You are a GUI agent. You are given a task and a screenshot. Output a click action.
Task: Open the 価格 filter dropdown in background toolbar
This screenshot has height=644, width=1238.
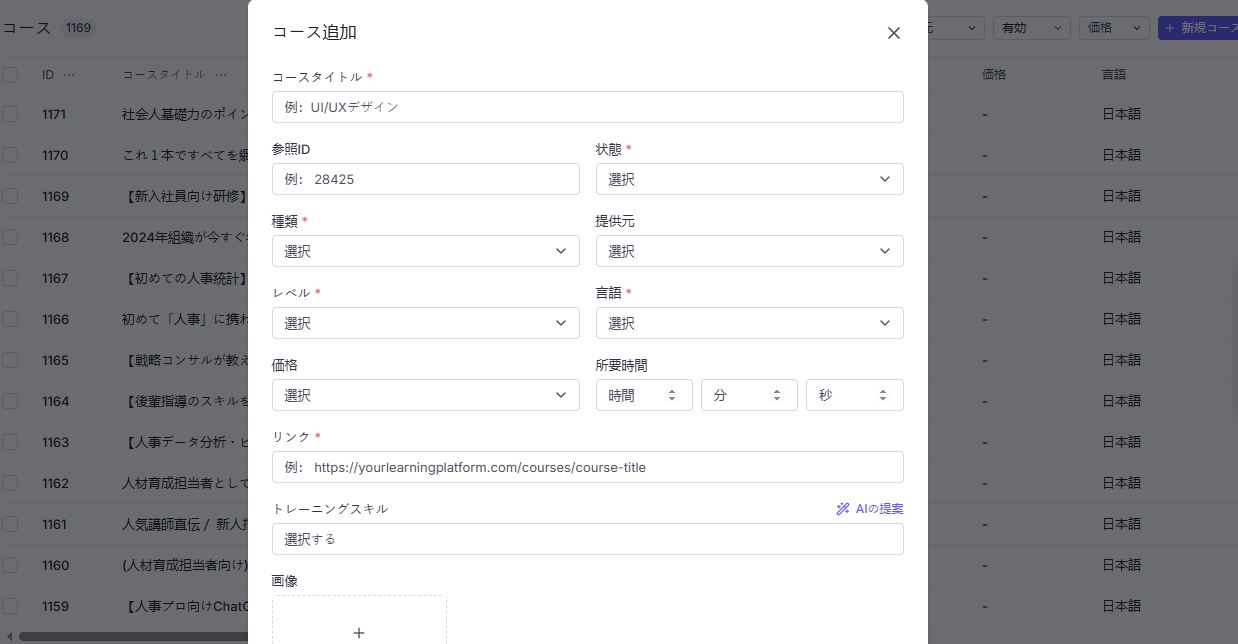tap(1114, 28)
